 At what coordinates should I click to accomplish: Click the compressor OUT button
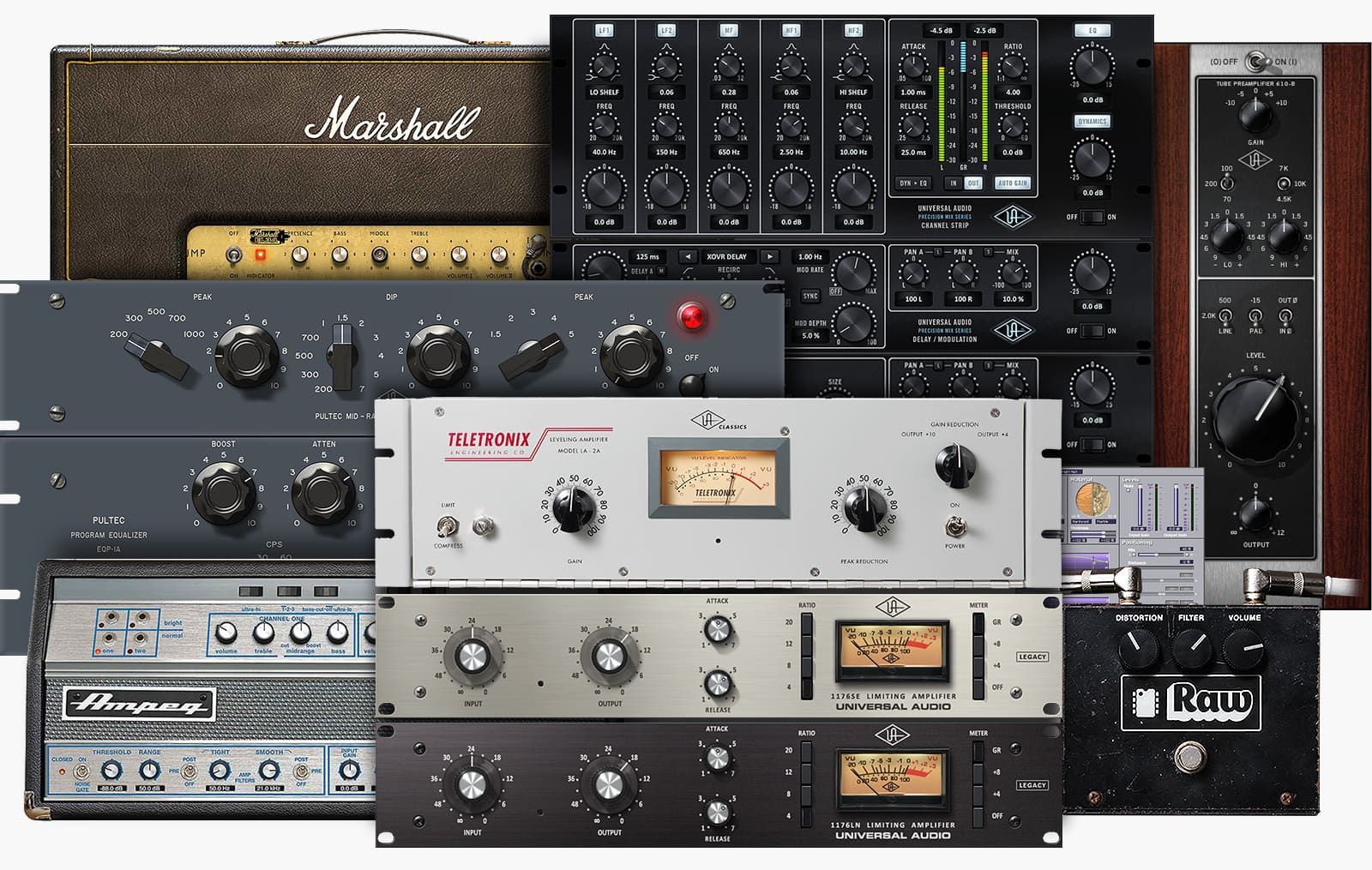(973, 183)
